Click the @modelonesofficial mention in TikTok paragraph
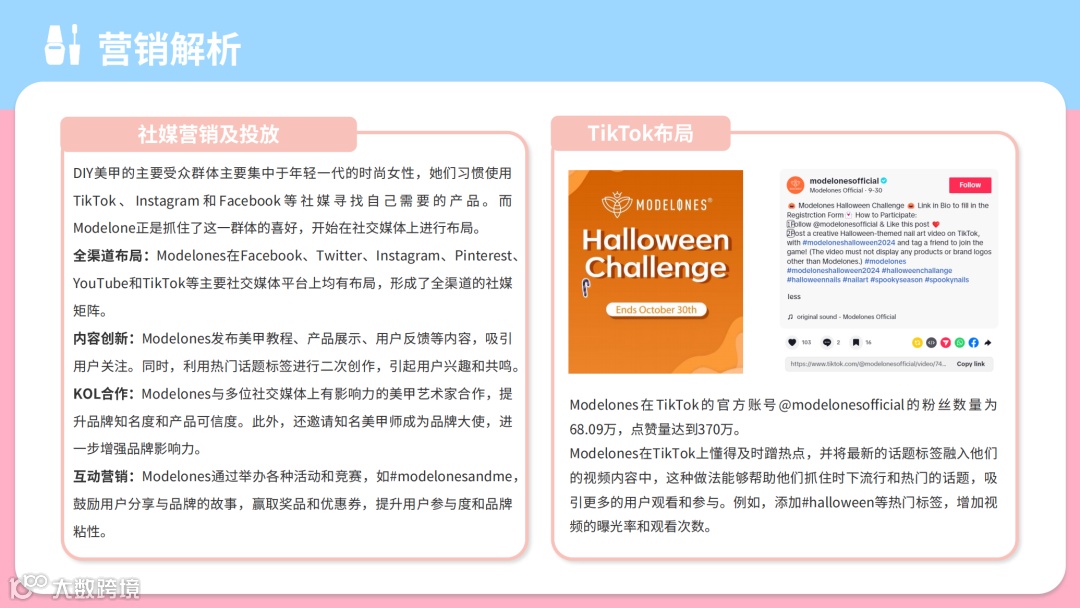The width and height of the screenshot is (1080, 608). coord(840,404)
